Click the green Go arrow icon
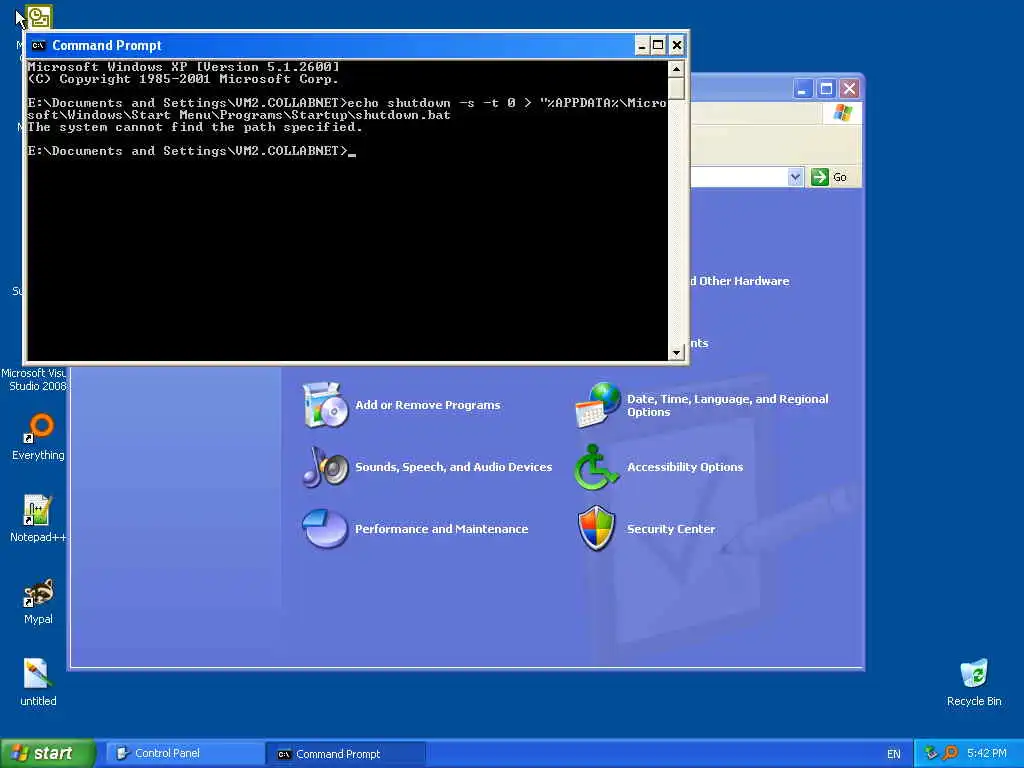The width and height of the screenshot is (1024, 768). [820, 177]
